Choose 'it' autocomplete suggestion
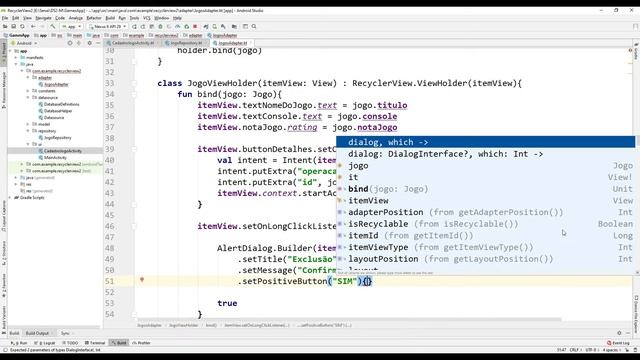Screen dimensions: 640x360 (x=485, y=177)
